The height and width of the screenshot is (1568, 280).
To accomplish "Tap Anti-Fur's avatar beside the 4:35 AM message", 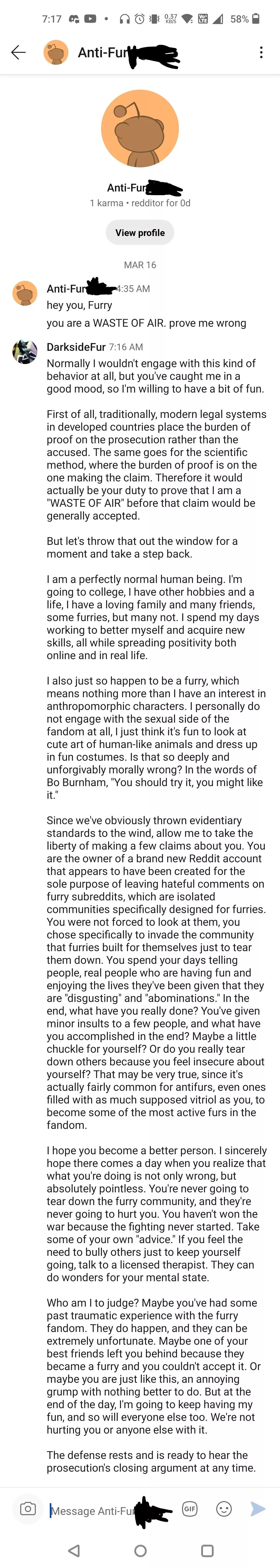I will 25,293.
